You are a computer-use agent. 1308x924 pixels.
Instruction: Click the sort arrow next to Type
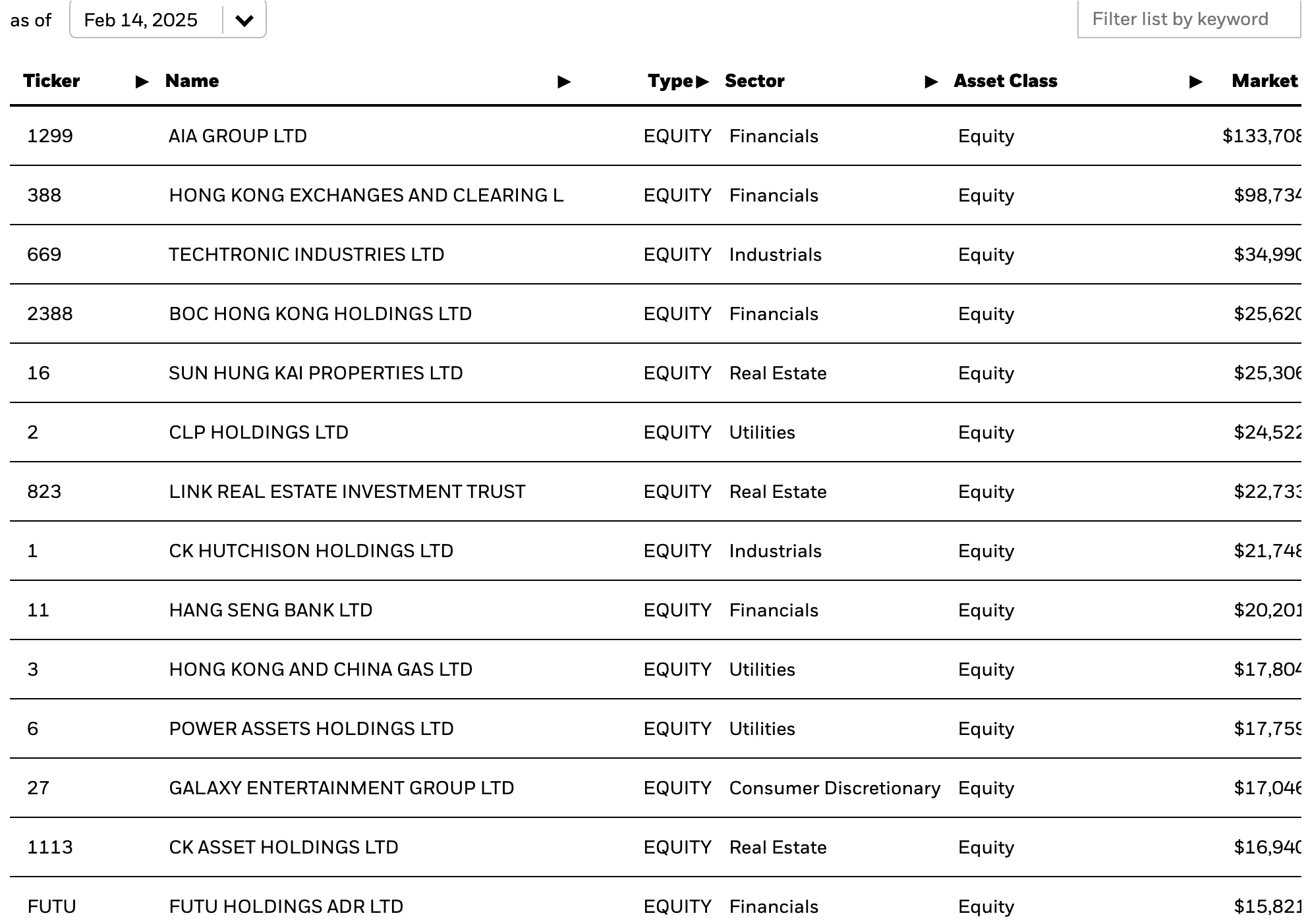[702, 82]
